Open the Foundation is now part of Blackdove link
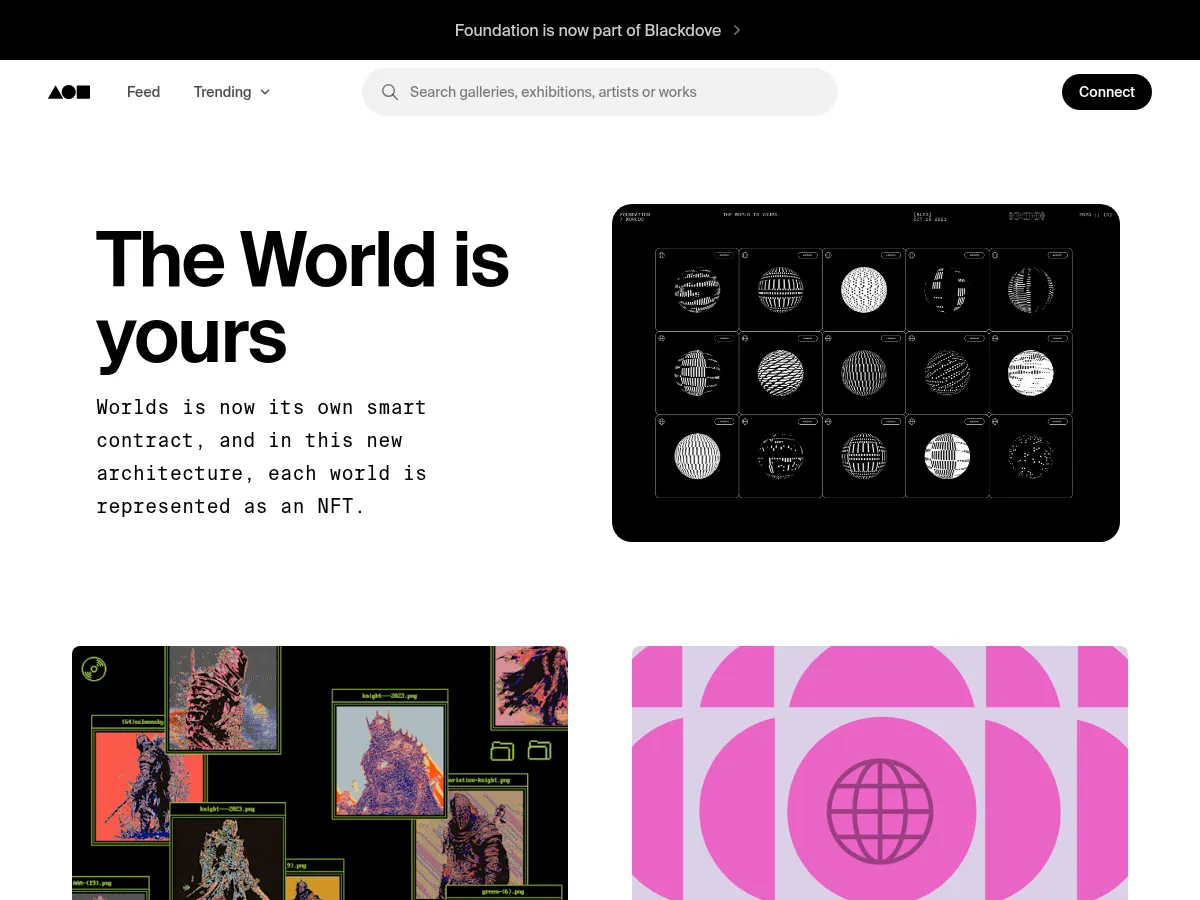 pyautogui.click(x=588, y=30)
